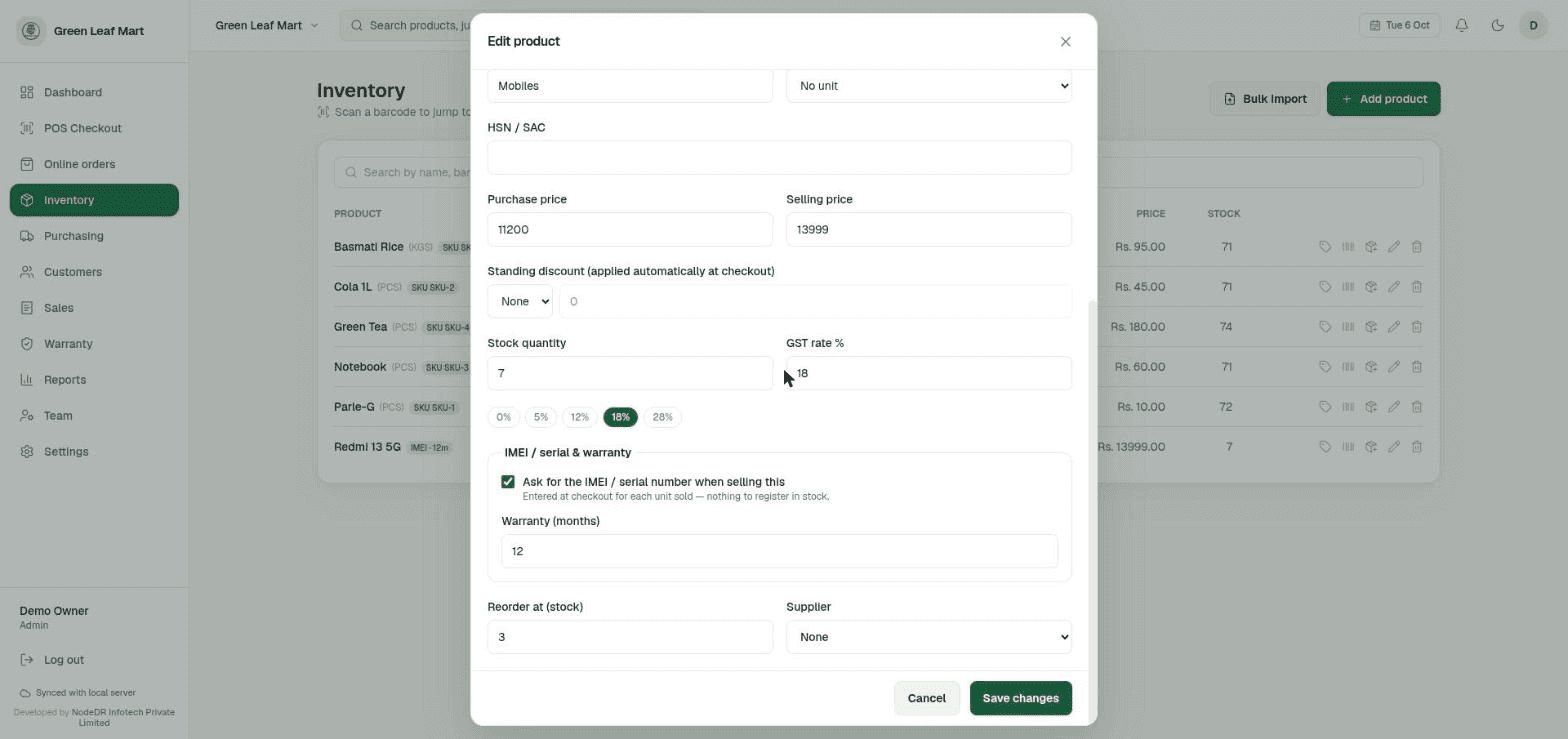Select the 18% GST rate chip
This screenshot has height=739, width=1568.
pyautogui.click(x=620, y=417)
